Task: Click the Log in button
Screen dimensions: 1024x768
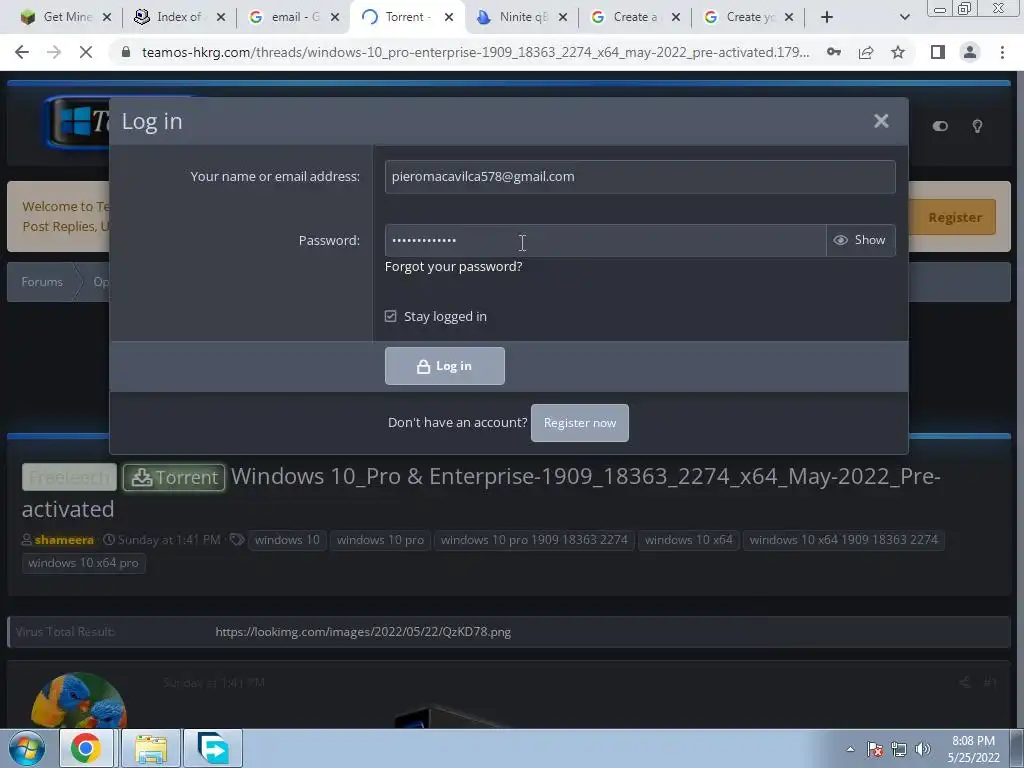Action: pyautogui.click(x=445, y=366)
